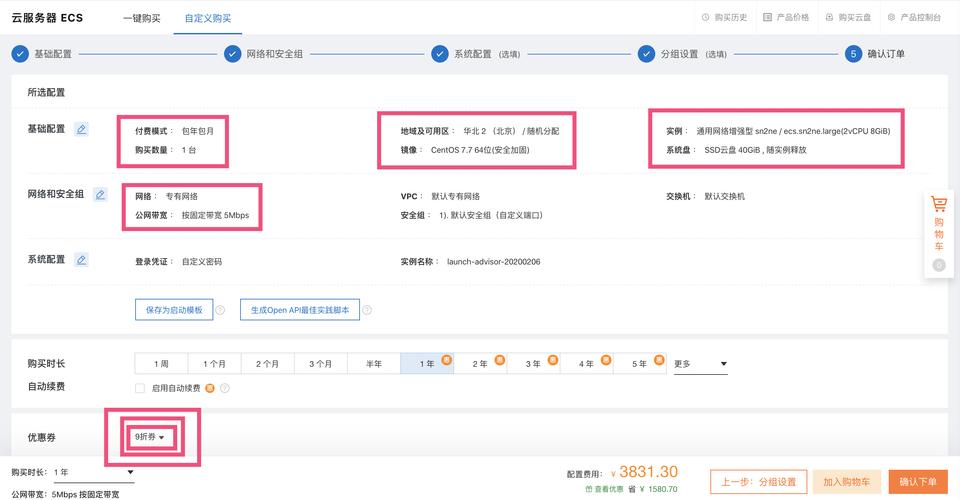Go to the 系统配置 (选填) step label
The width and height of the screenshot is (960, 500).
click(x=487, y=54)
